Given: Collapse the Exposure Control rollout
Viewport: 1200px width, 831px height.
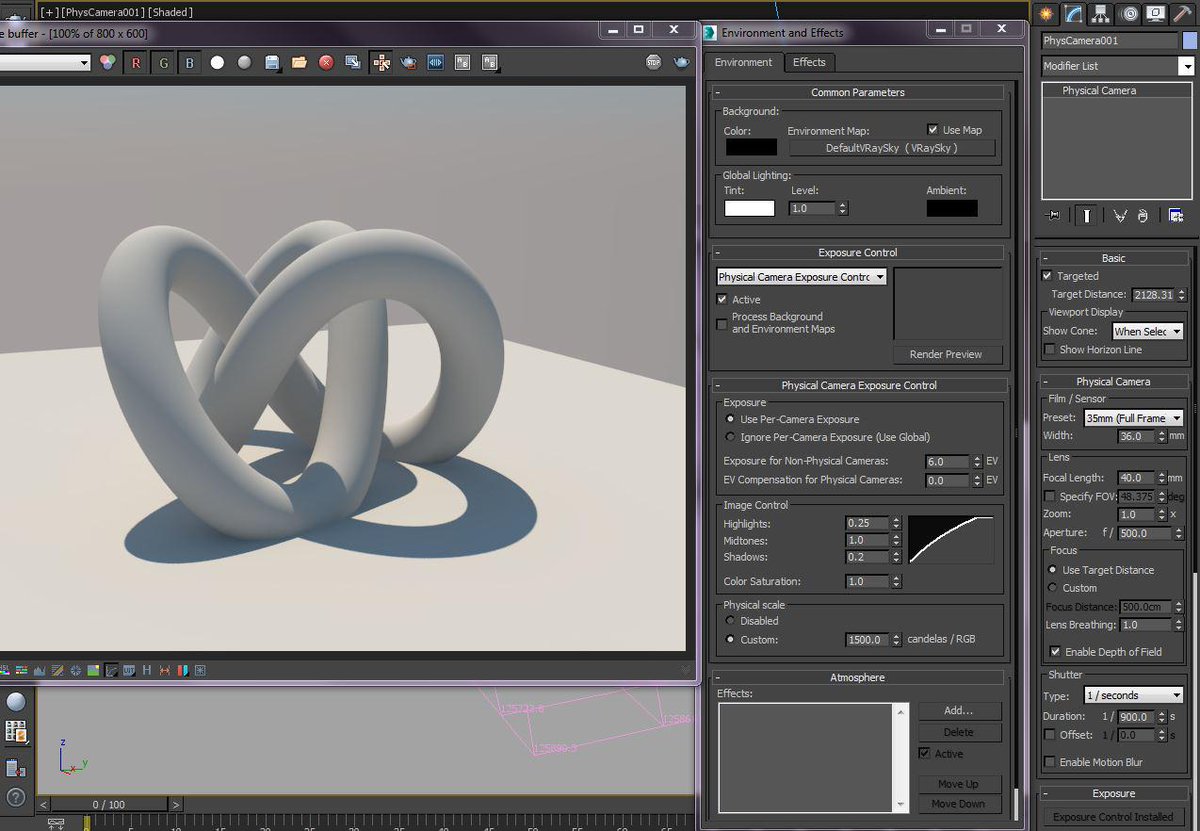Looking at the screenshot, I should click(857, 253).
